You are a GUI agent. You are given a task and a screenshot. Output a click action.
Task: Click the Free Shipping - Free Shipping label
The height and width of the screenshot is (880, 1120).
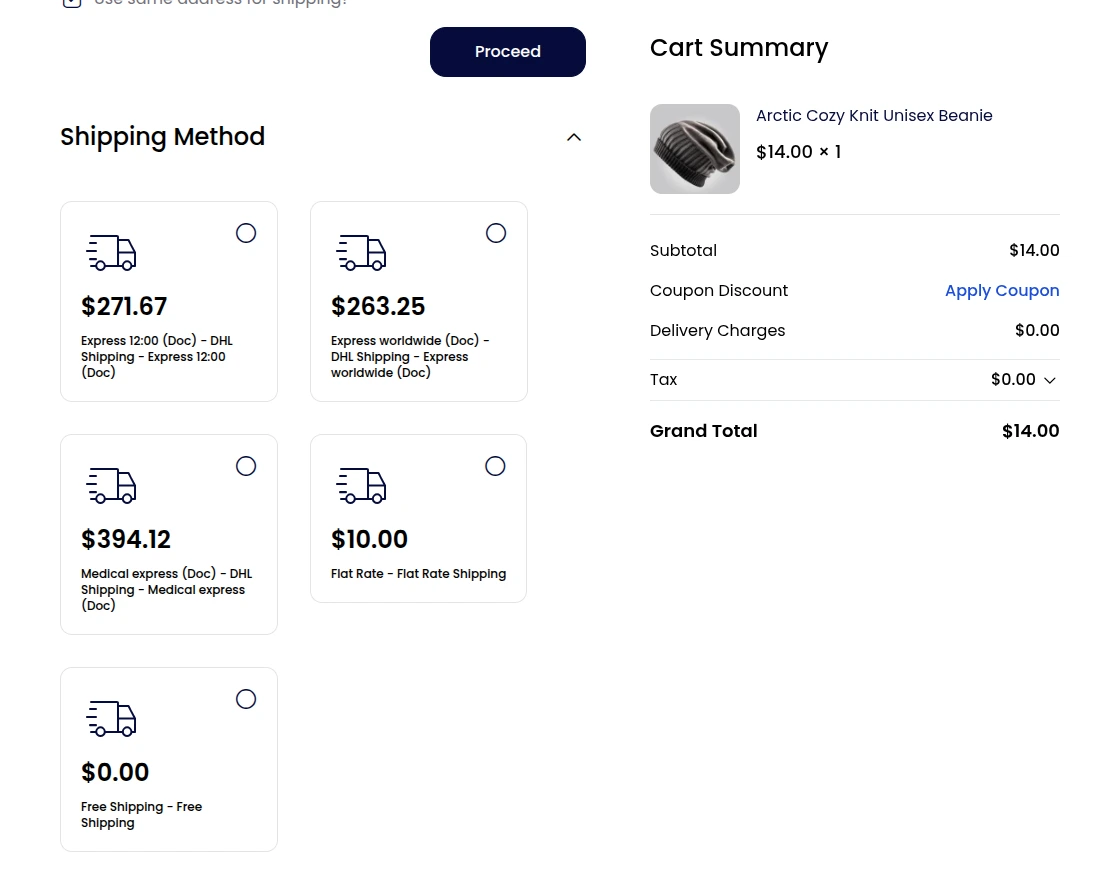click(x=141, y=814)
